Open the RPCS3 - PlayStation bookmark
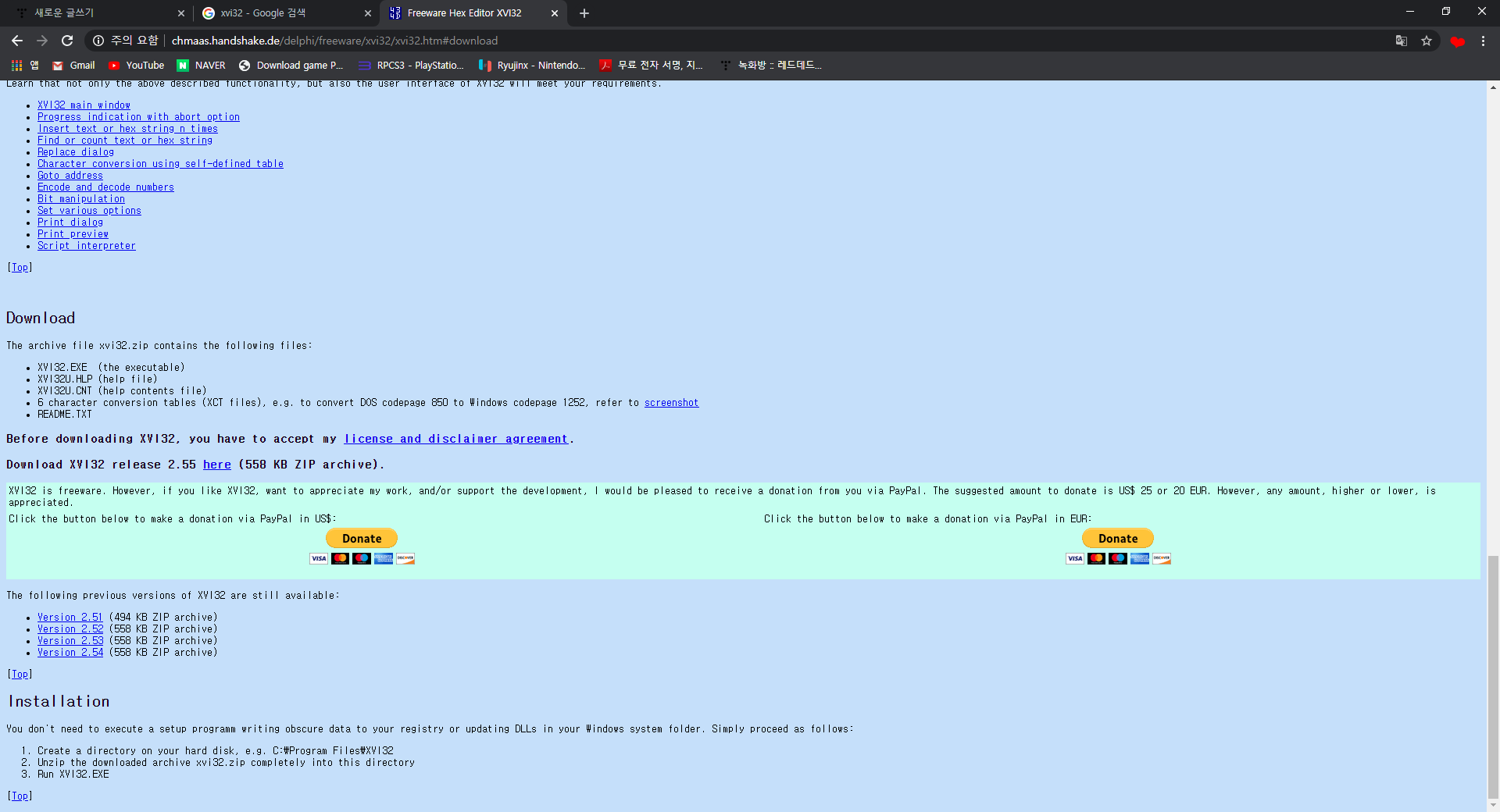Screen dimensions: 1500x812 [x=411, y=66]
